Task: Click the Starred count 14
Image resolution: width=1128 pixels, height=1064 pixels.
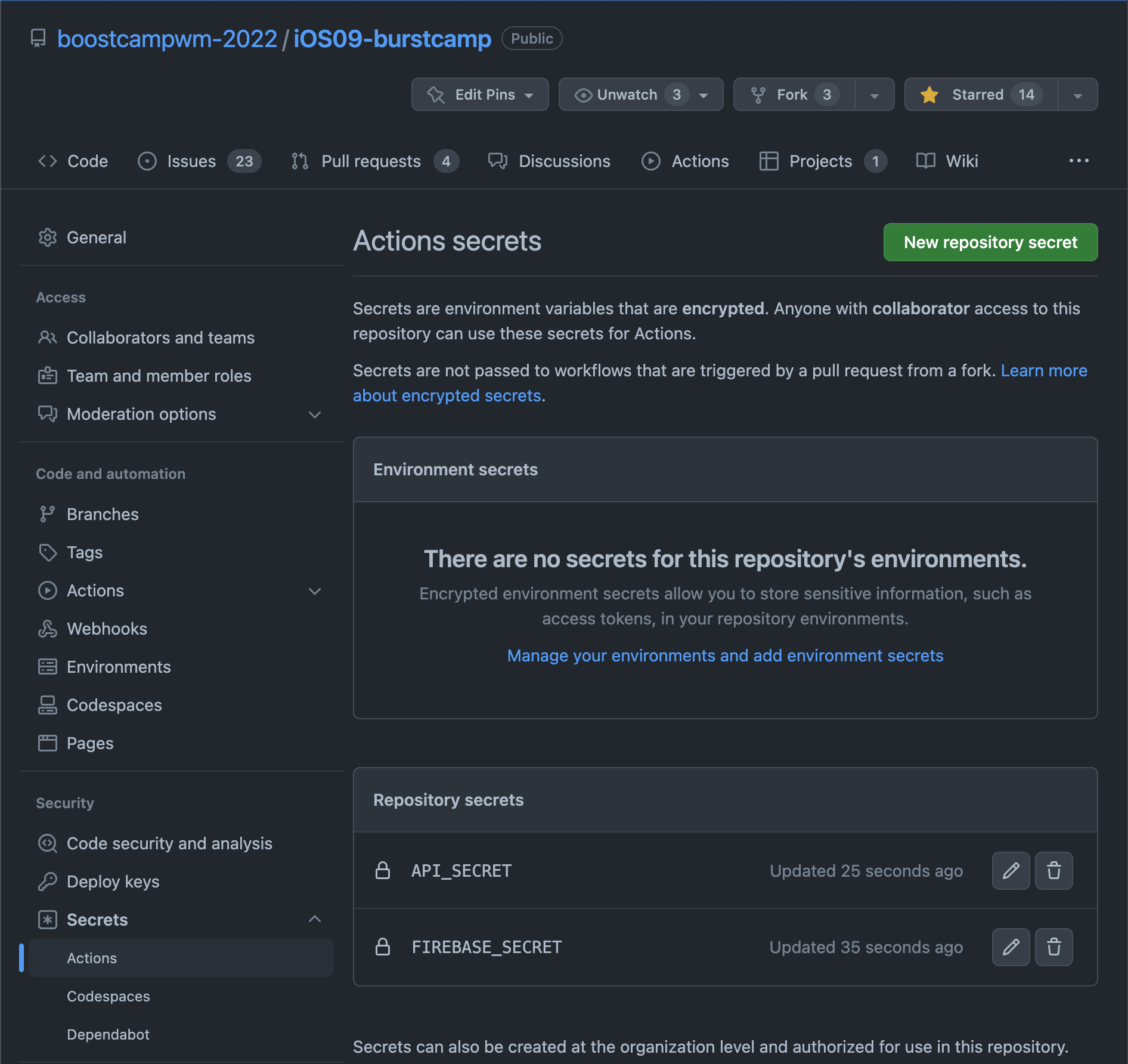Action: [x=1026, y=94]
